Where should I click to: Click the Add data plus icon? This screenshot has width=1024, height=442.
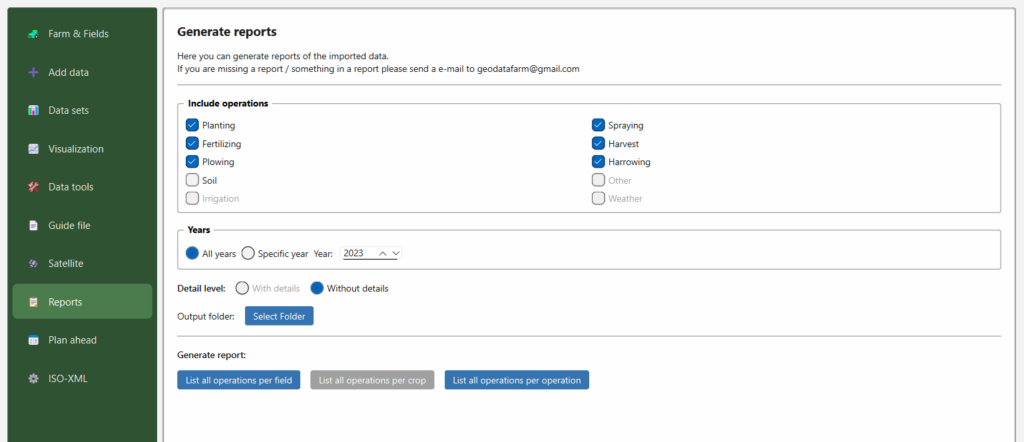[x=33, y=72]
